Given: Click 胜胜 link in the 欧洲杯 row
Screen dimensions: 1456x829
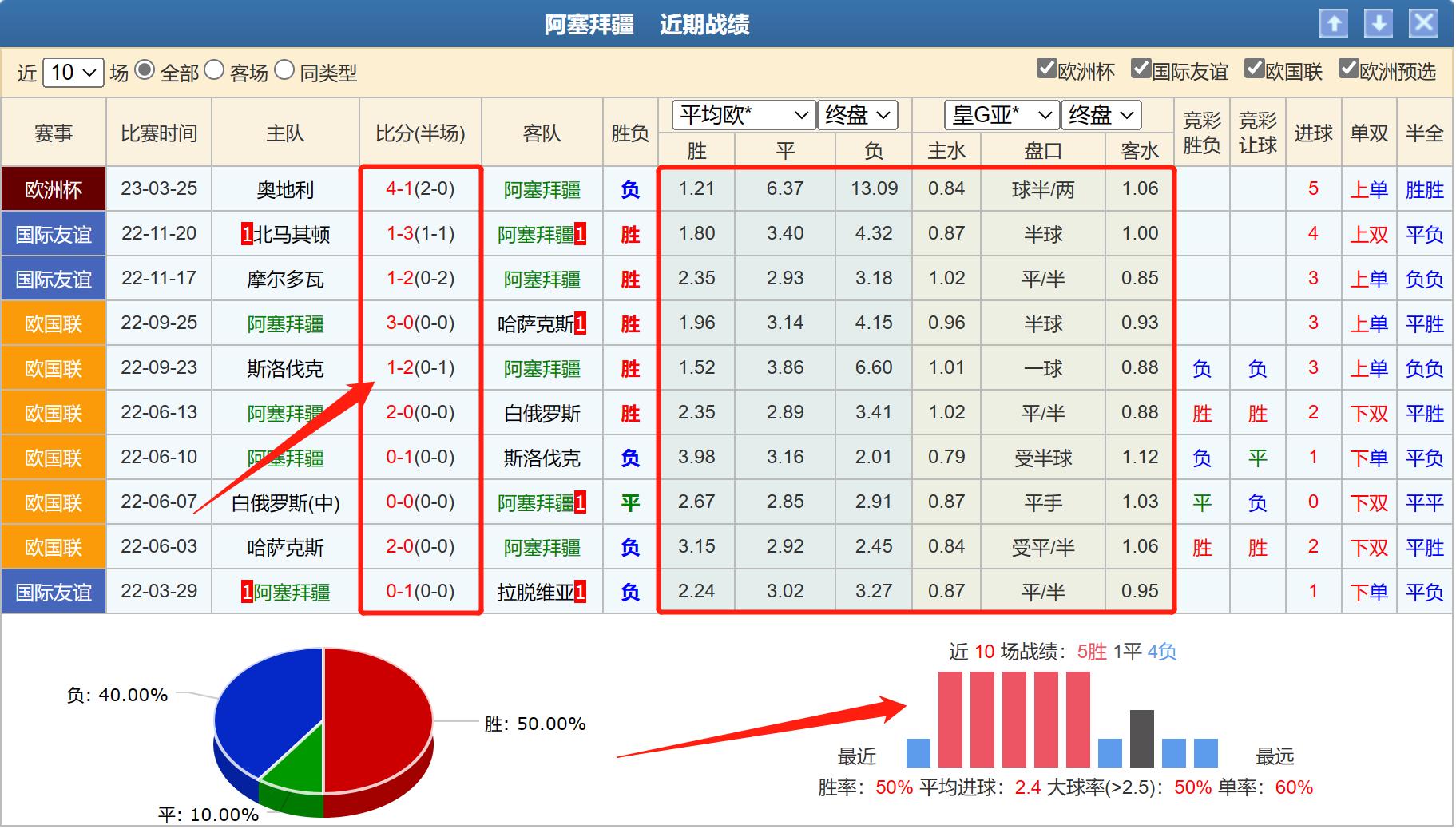Looking at the screenshot, I should click(x=1425, y=189).
